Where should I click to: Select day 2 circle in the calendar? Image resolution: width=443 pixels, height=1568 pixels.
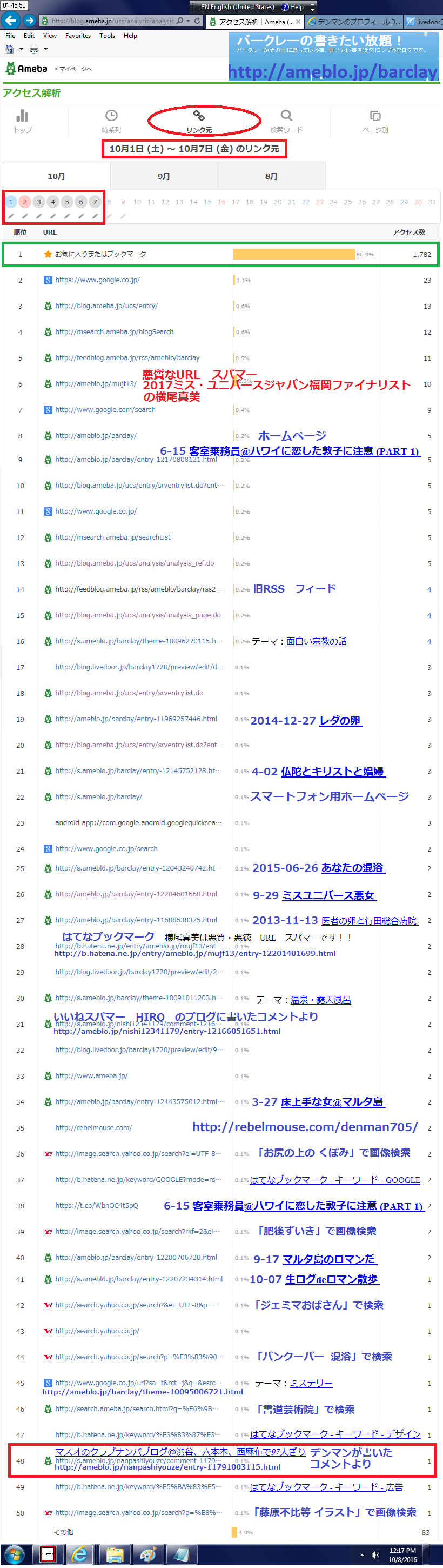pos(24,202)
